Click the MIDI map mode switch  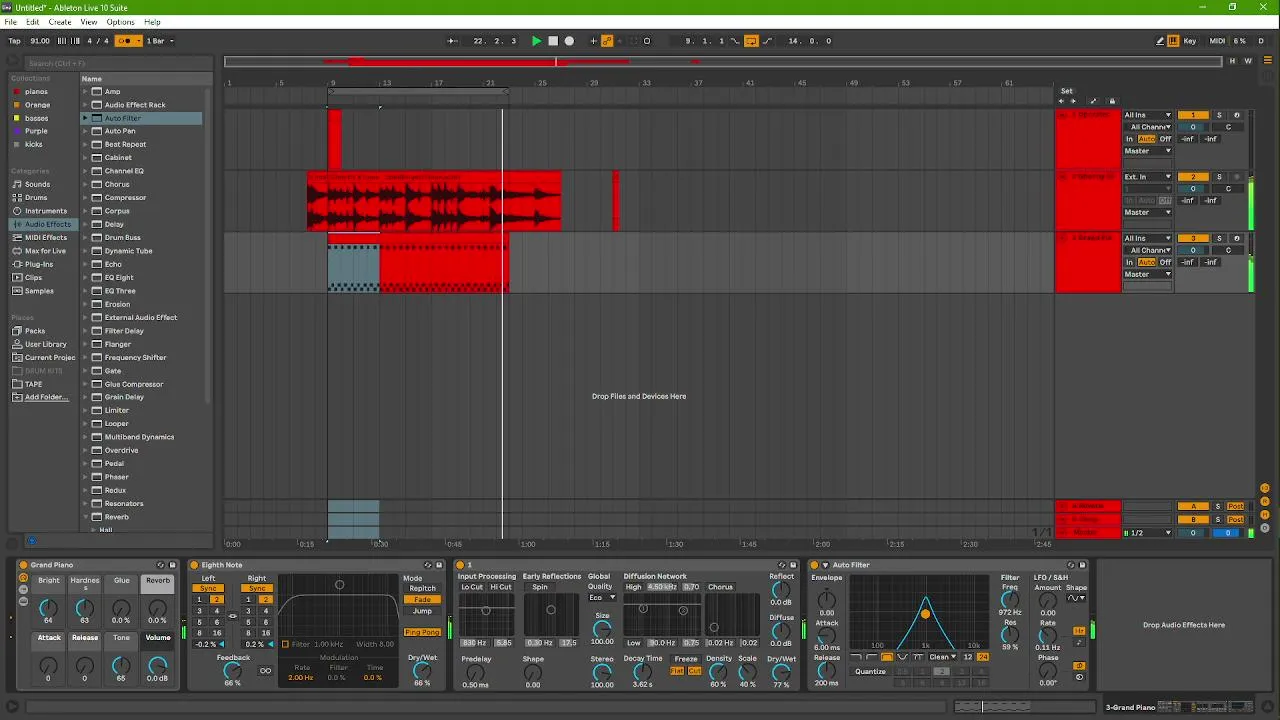[1217, 41]
